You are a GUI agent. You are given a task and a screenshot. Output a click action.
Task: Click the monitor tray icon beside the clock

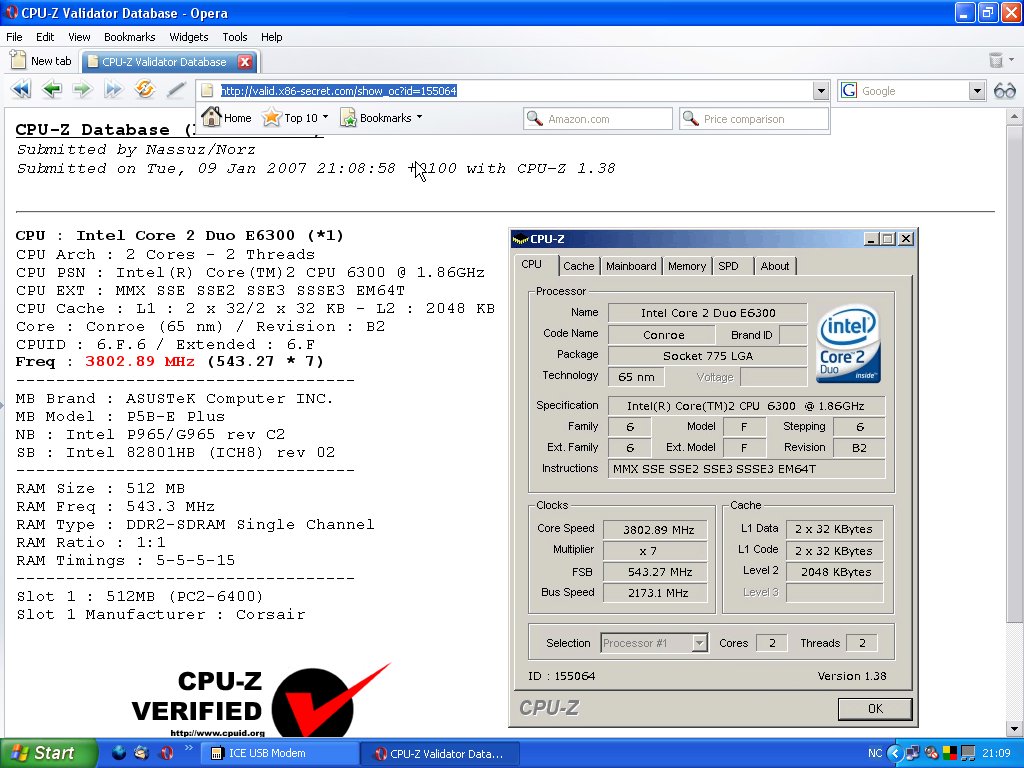(x=968, y=753)
